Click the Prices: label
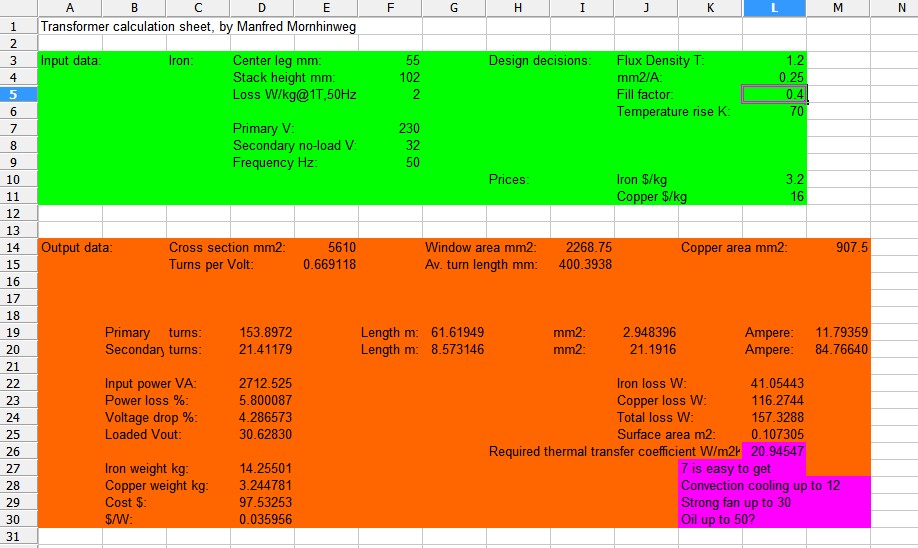 point(509,179)
